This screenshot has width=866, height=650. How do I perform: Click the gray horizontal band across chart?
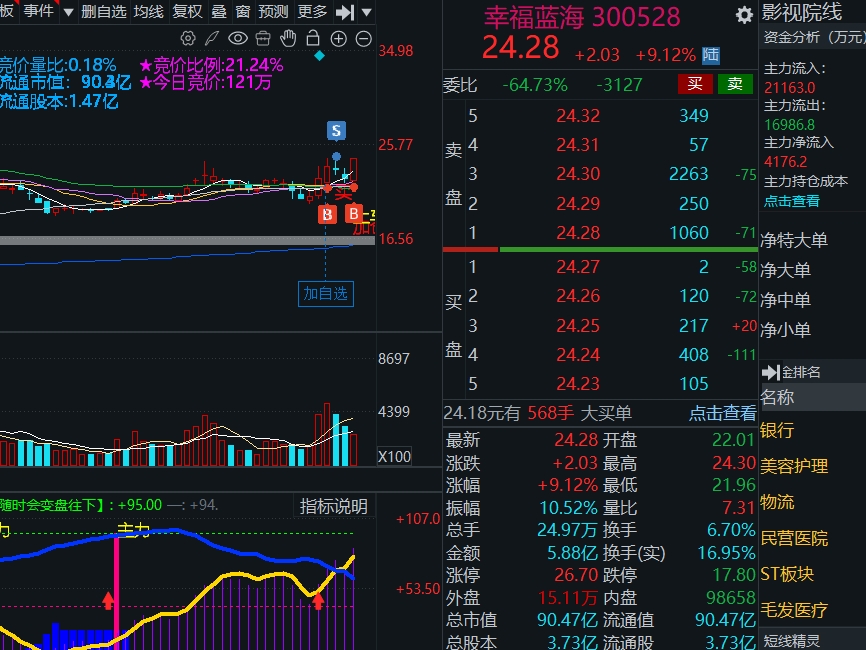(188, 240)
